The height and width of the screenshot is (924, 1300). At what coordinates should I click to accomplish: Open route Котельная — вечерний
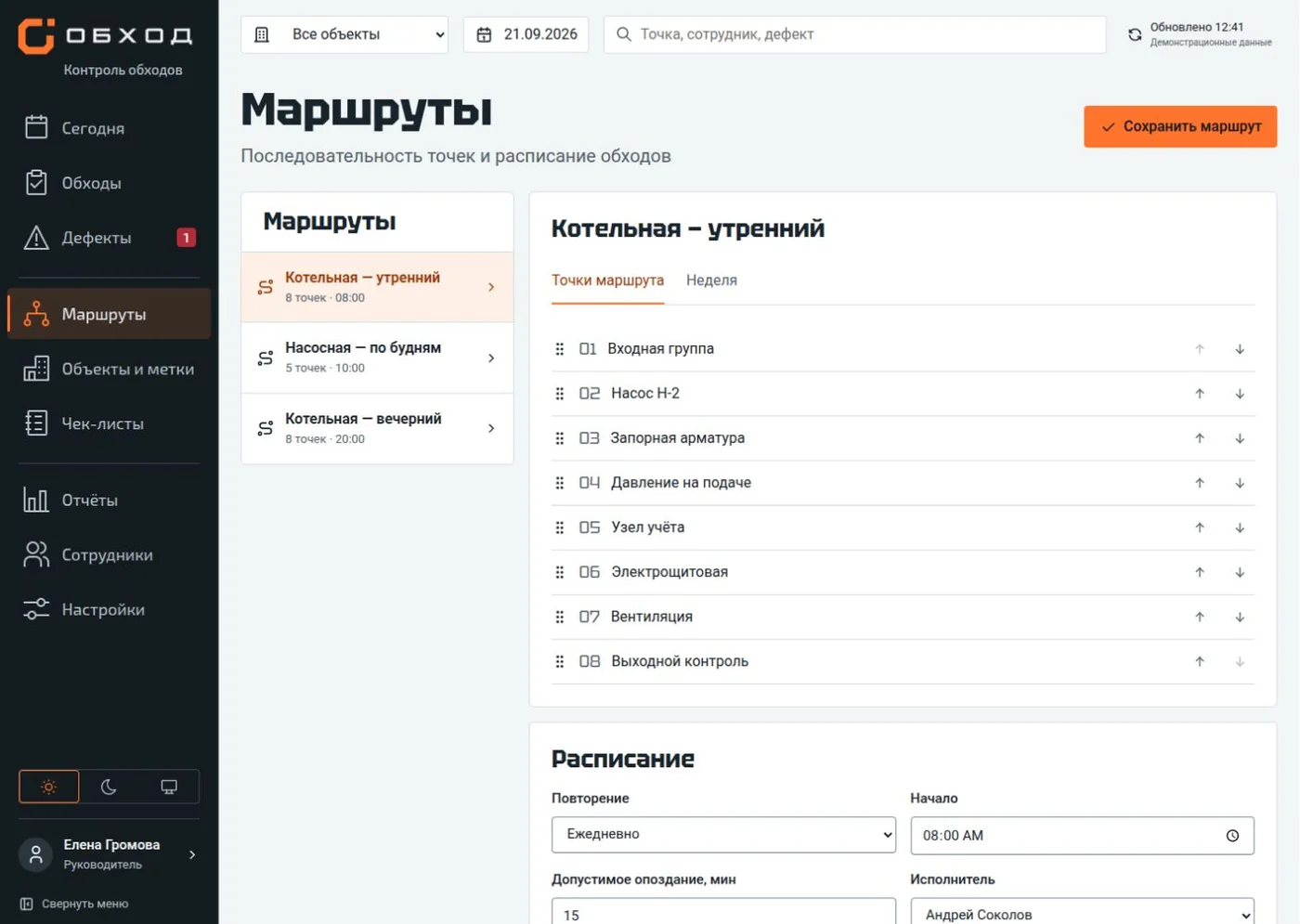tap(377, 428)
